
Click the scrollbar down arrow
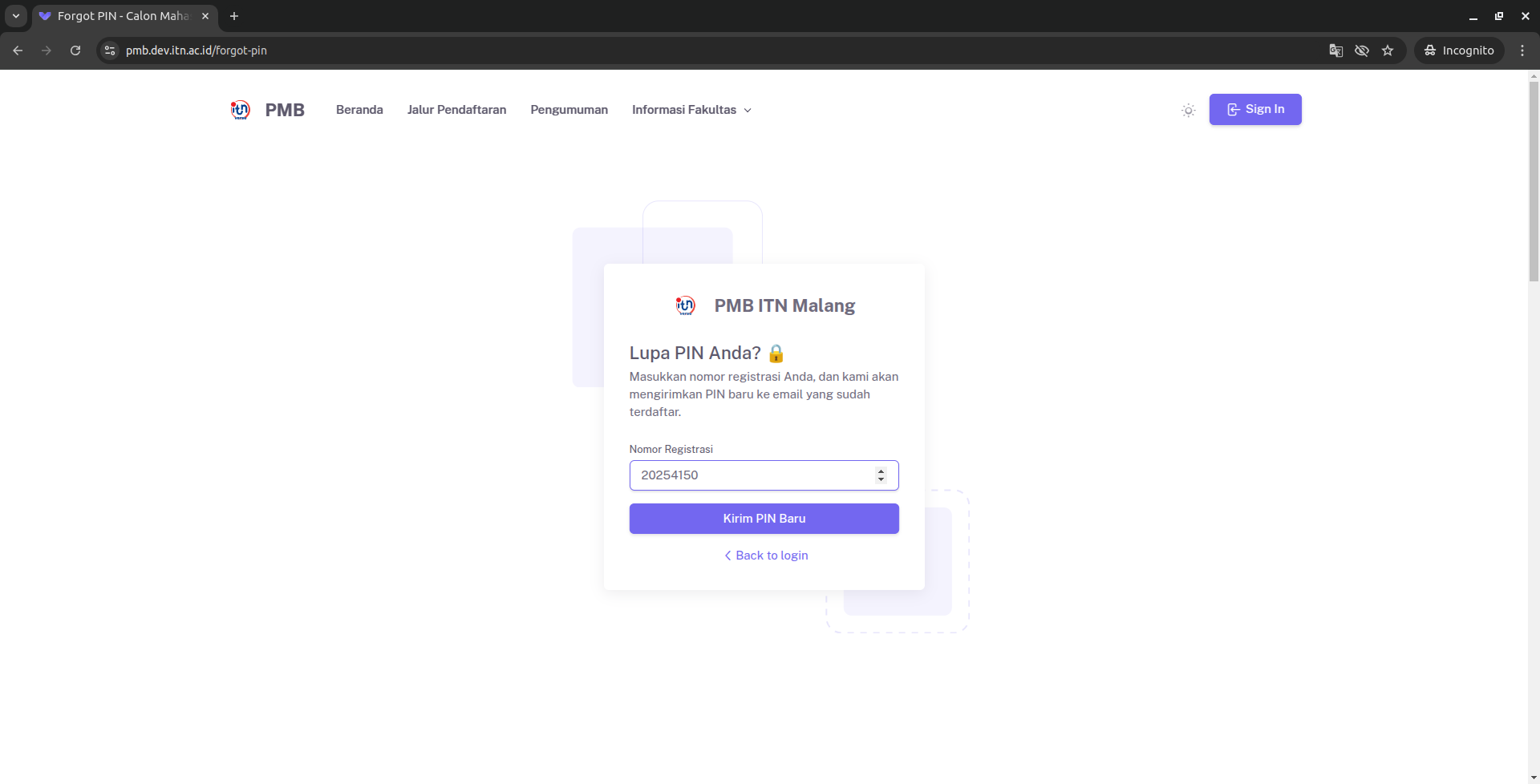pyautogui.click(x=1534, y=778)
